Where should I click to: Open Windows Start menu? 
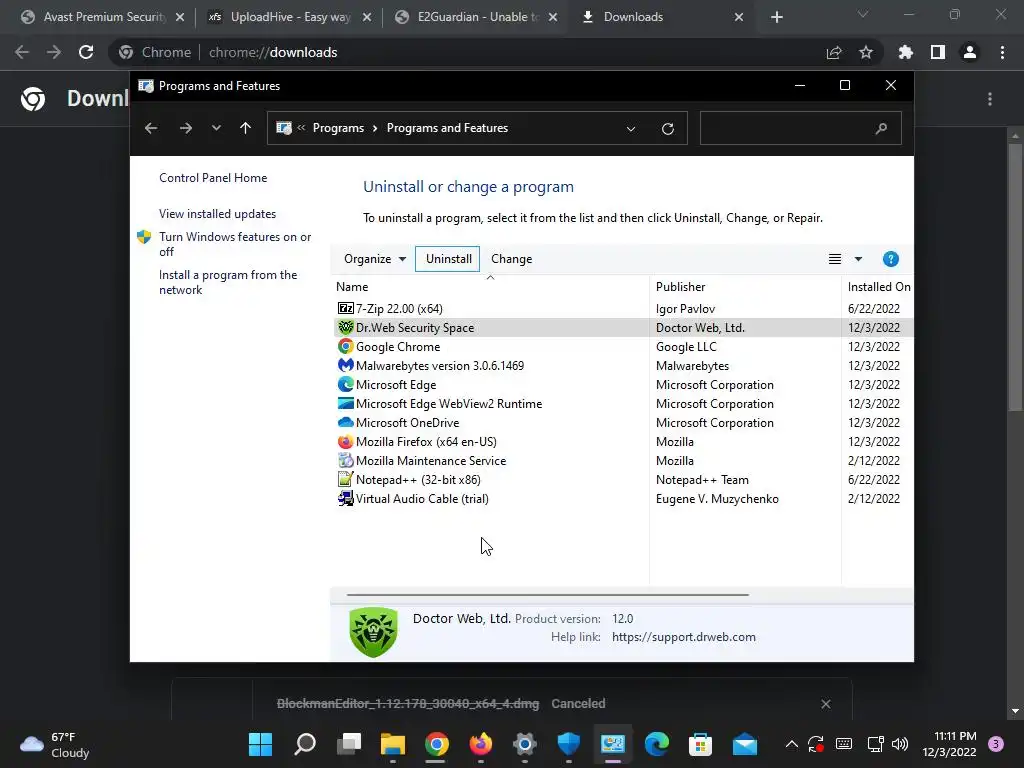coord(261,744)
